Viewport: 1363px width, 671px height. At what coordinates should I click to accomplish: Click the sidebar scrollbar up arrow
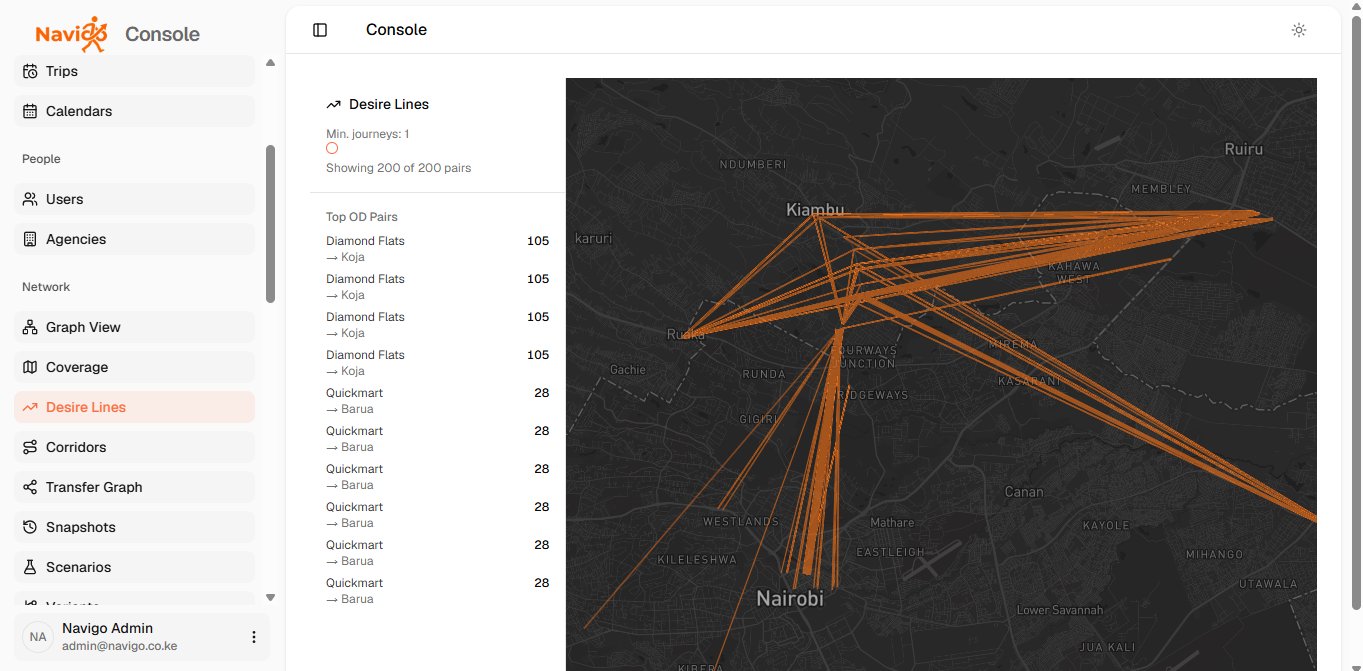pyautogui.click(x=270, y=63)
